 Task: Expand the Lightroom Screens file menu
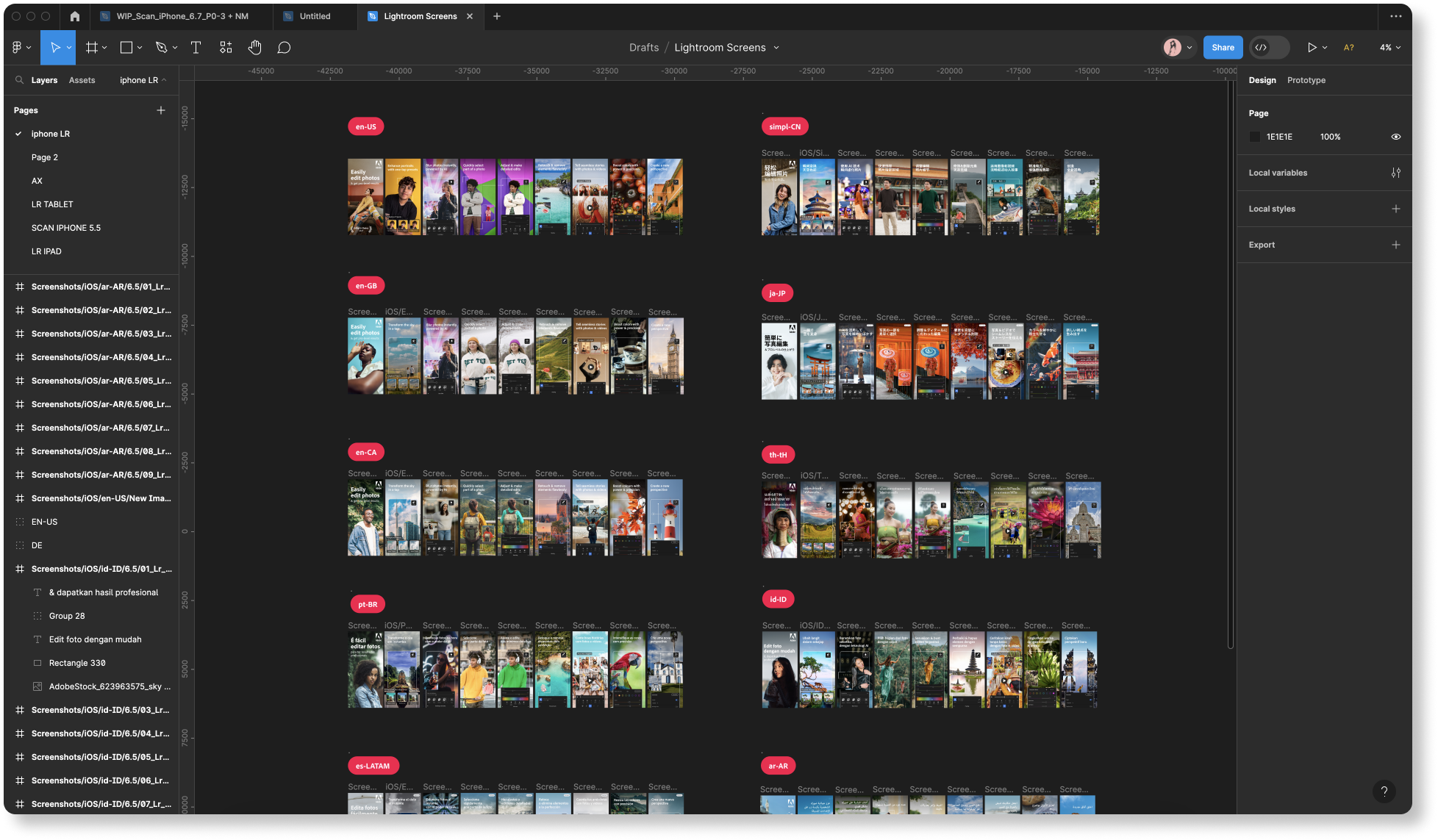[776, 48]
